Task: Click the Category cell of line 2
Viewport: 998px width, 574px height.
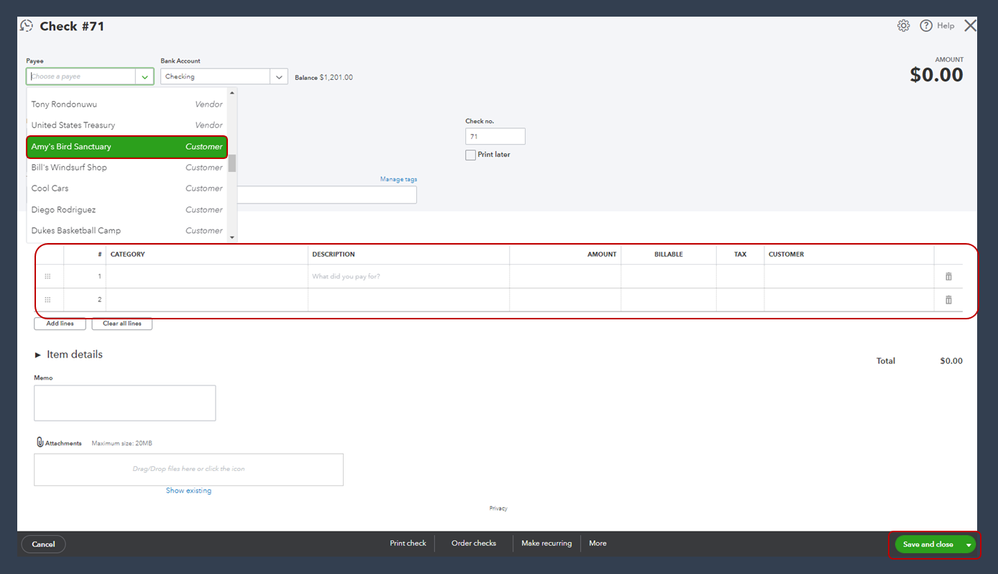Action: (207, 300)
